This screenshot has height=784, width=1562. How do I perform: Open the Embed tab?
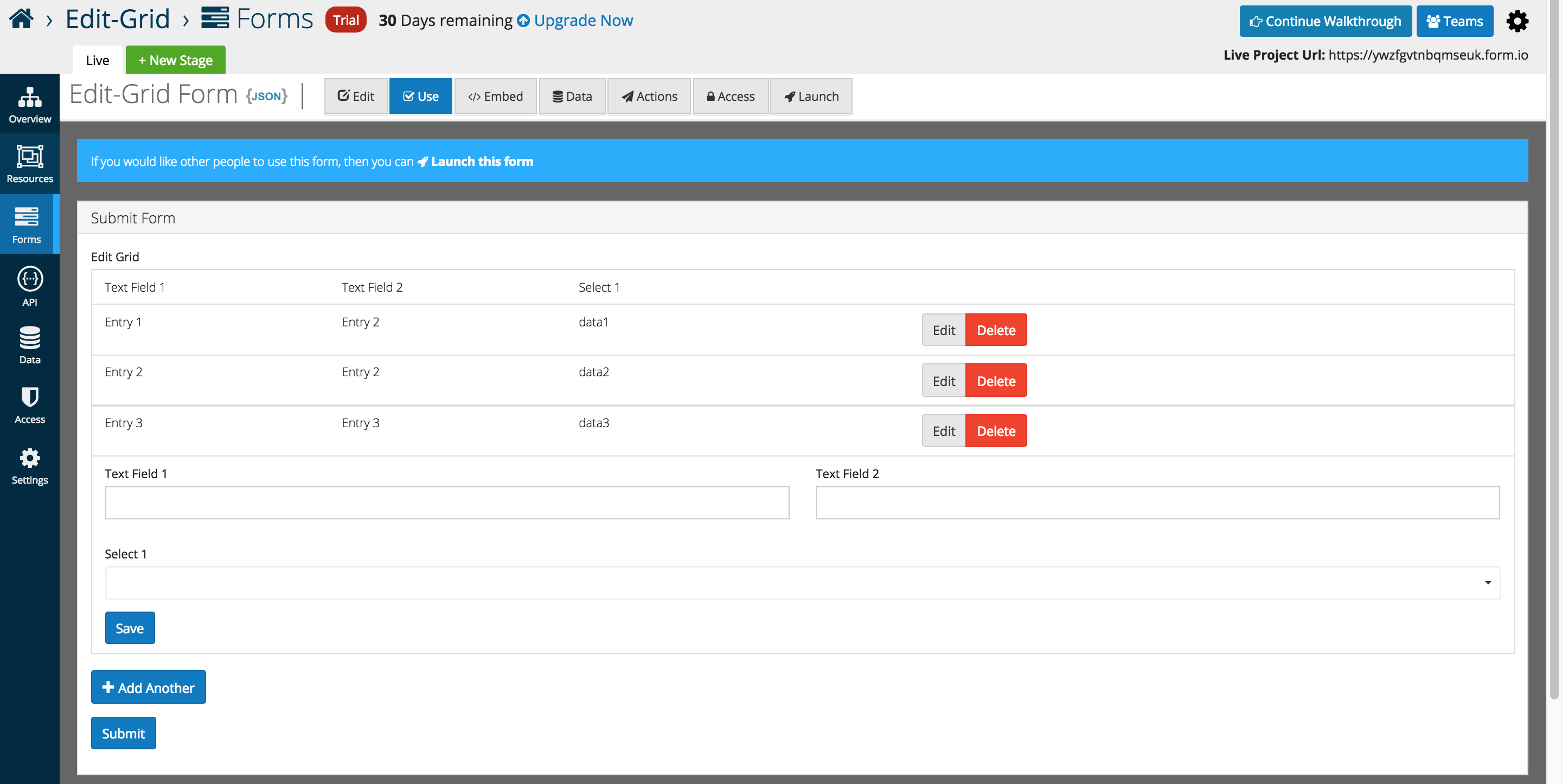click(x=495, y=96)
